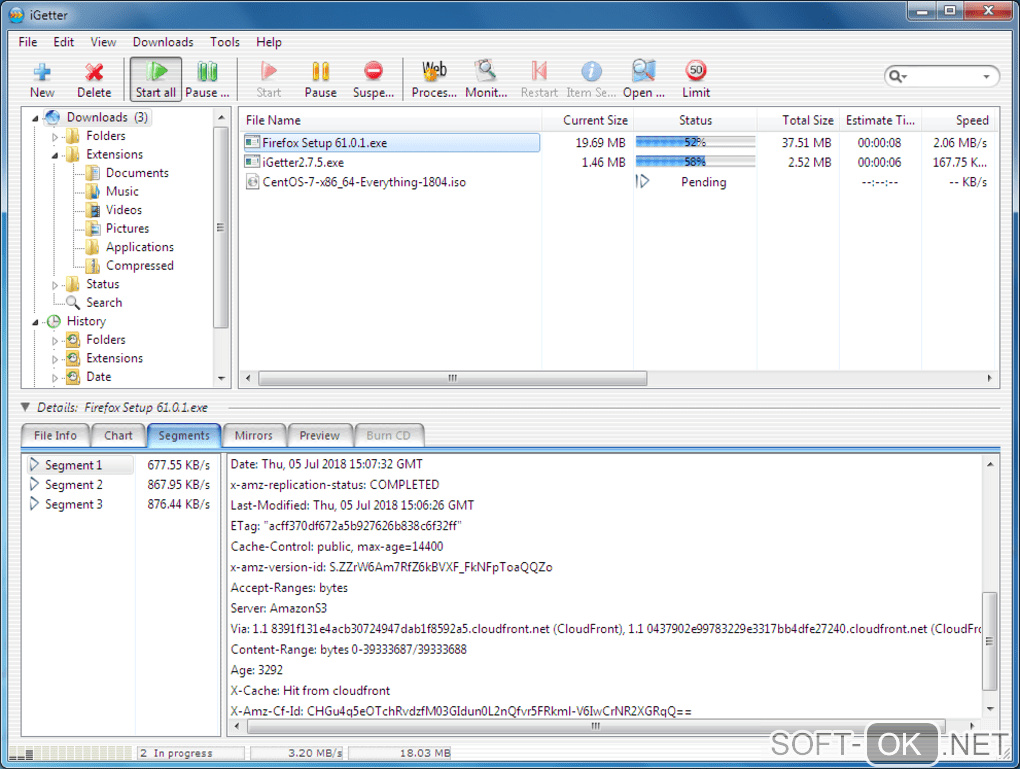Click the In progress status bar entry
This screenshot has height=769, width=1020.
[x=191, y=753]
